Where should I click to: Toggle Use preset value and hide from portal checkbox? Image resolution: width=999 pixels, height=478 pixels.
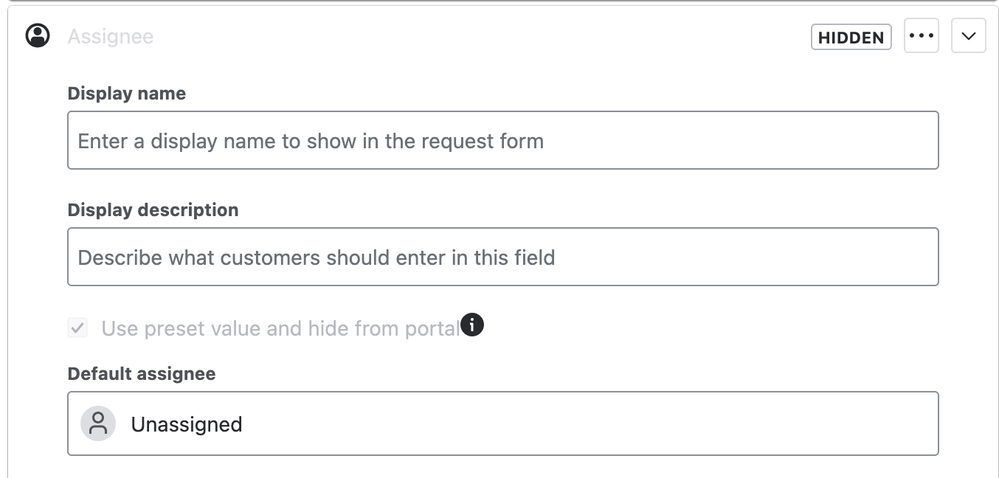tap(78, 328)
